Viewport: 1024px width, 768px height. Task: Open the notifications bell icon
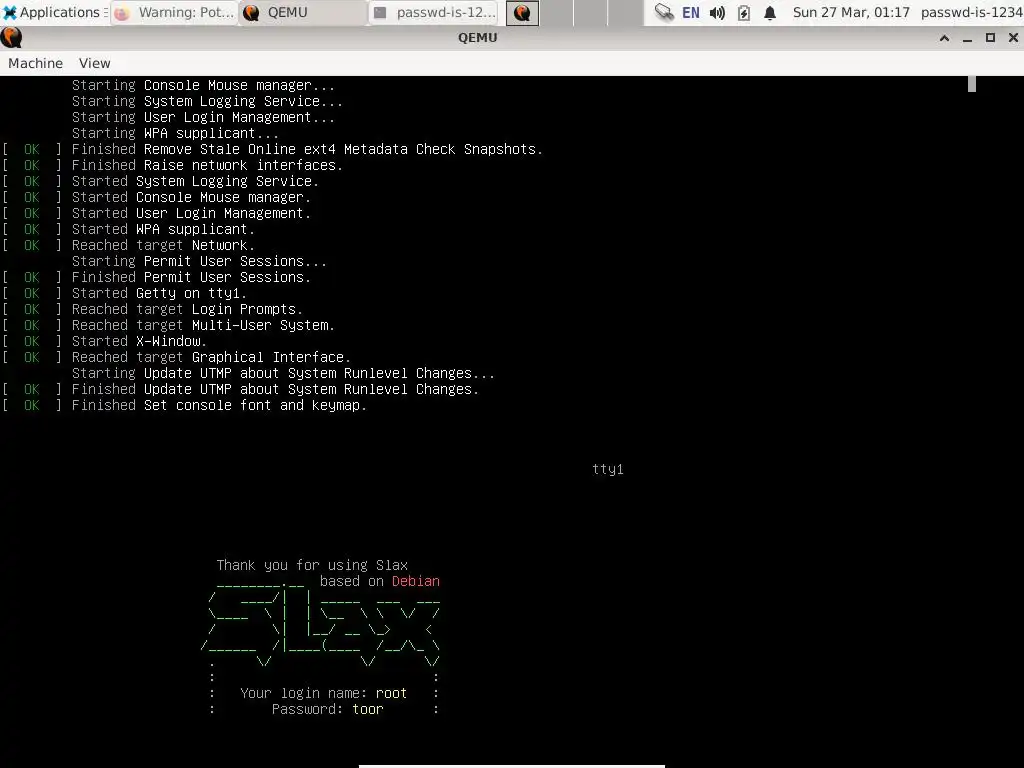[770, 12]
